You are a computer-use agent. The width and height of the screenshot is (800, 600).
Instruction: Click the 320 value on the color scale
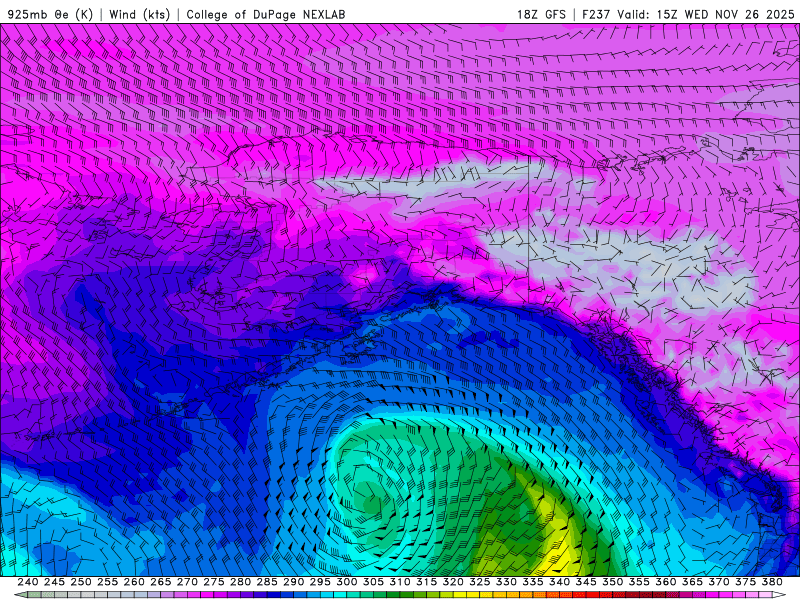453,582
